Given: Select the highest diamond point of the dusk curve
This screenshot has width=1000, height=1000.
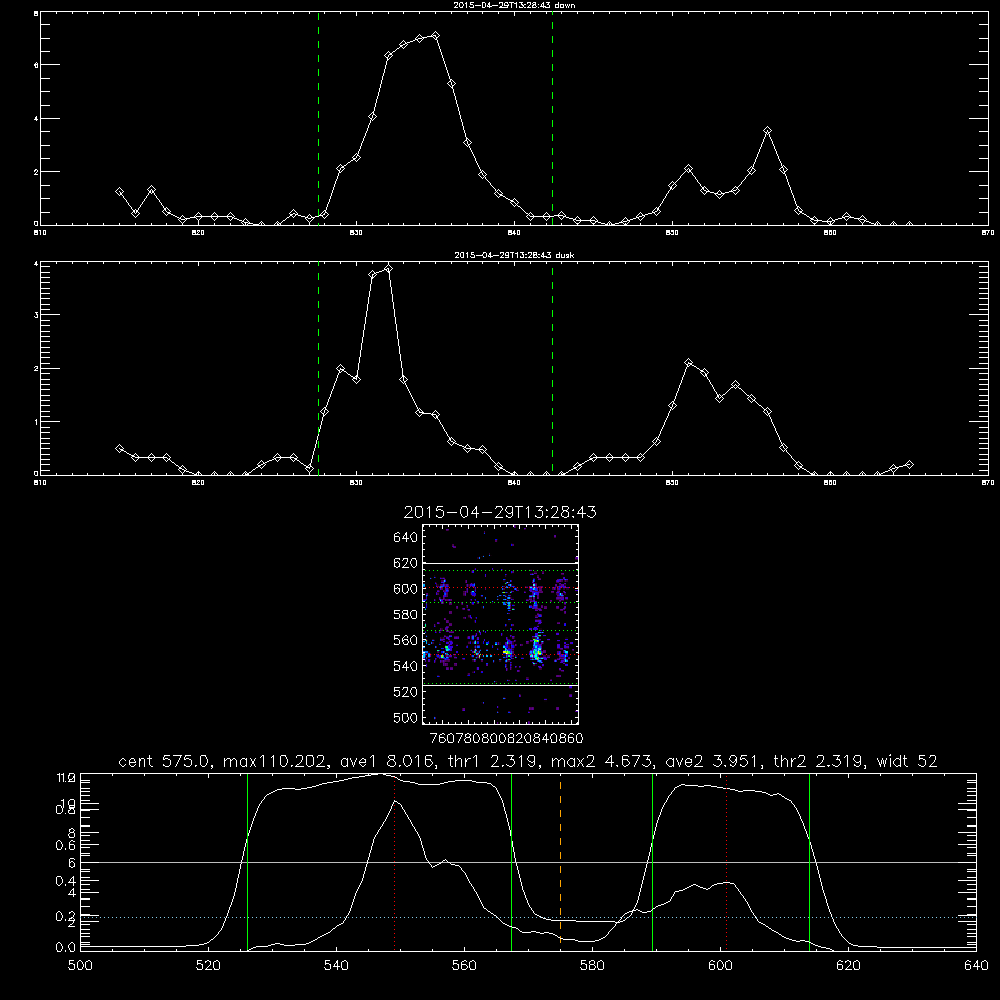Looking at the screenshot, I should (388, 268).
